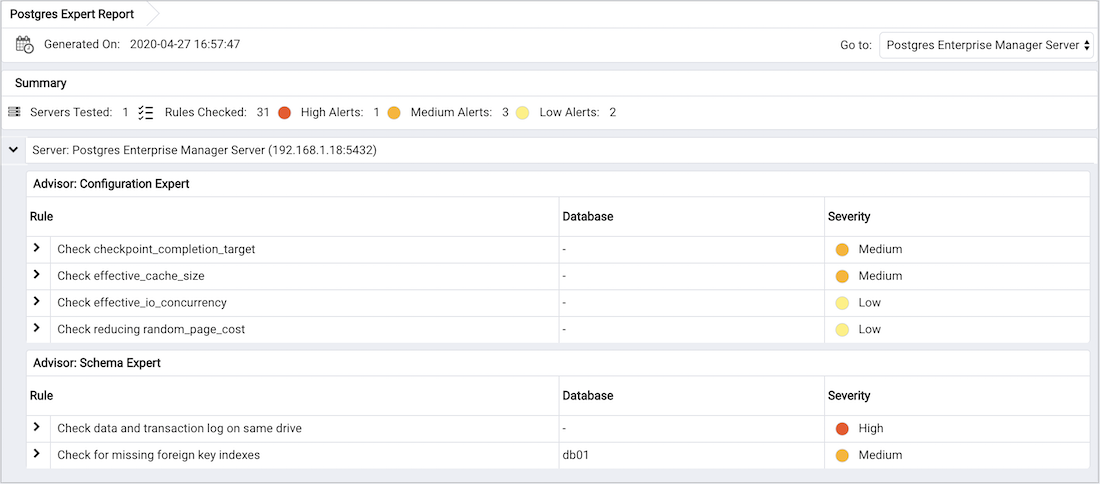
Task: Open the Go to server dropdown
Action: pos(986,45)
